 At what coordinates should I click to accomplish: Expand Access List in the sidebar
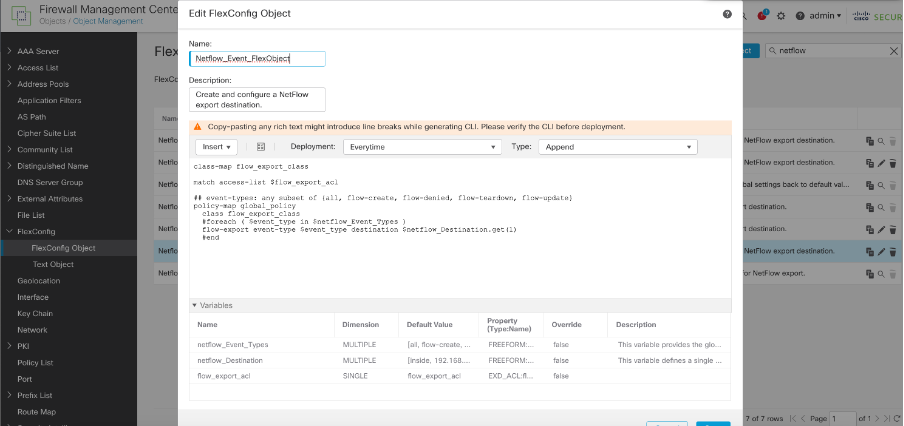10,67
